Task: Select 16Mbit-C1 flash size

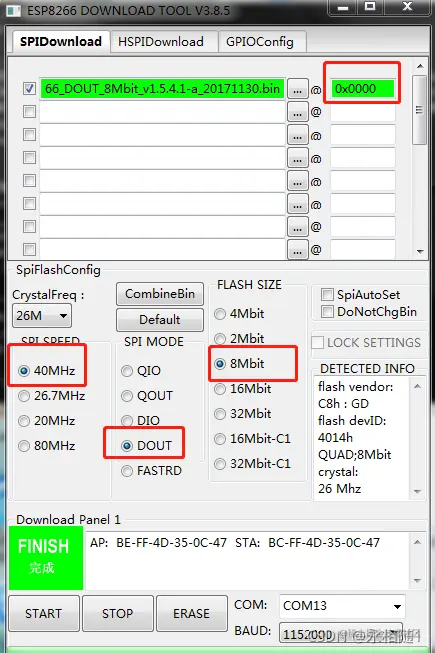Action: tap(252, 439)
